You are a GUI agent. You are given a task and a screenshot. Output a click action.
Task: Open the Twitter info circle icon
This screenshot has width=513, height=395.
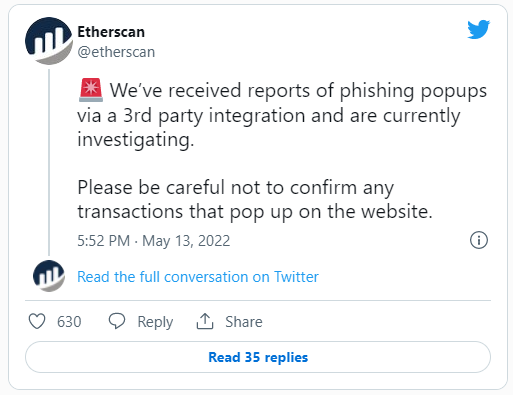coord(479,240)
